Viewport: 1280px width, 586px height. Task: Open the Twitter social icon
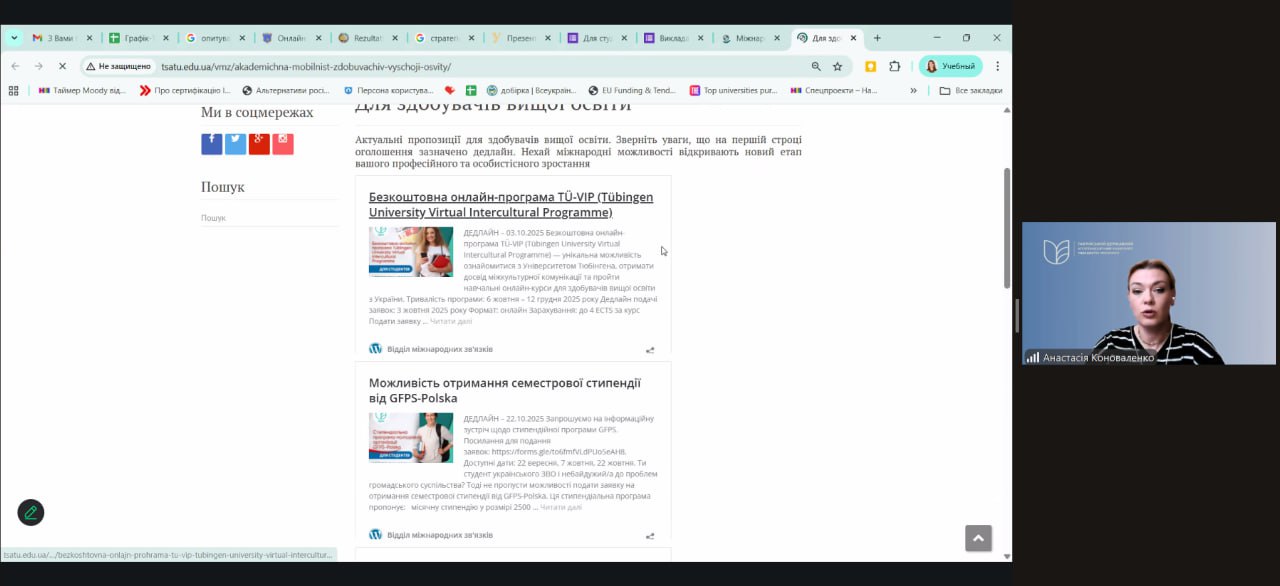pyautogui.click(x=236, y=143)
